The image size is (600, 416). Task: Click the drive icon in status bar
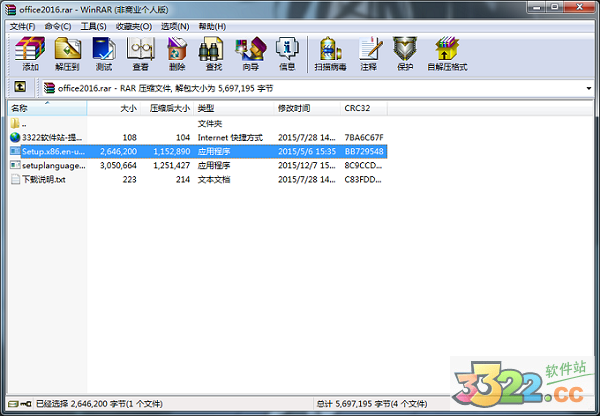(13, 404)
